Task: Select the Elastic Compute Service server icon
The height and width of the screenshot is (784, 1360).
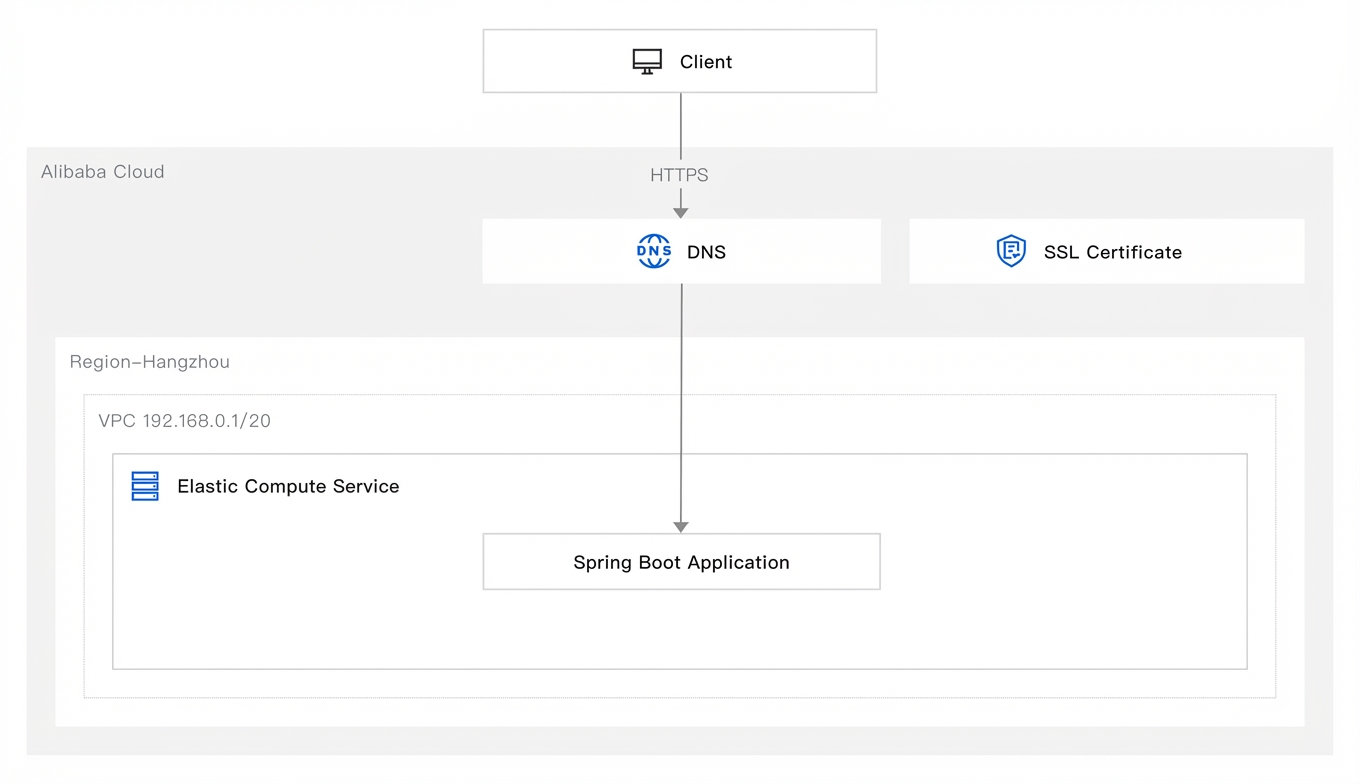Action: pos(145,486)
